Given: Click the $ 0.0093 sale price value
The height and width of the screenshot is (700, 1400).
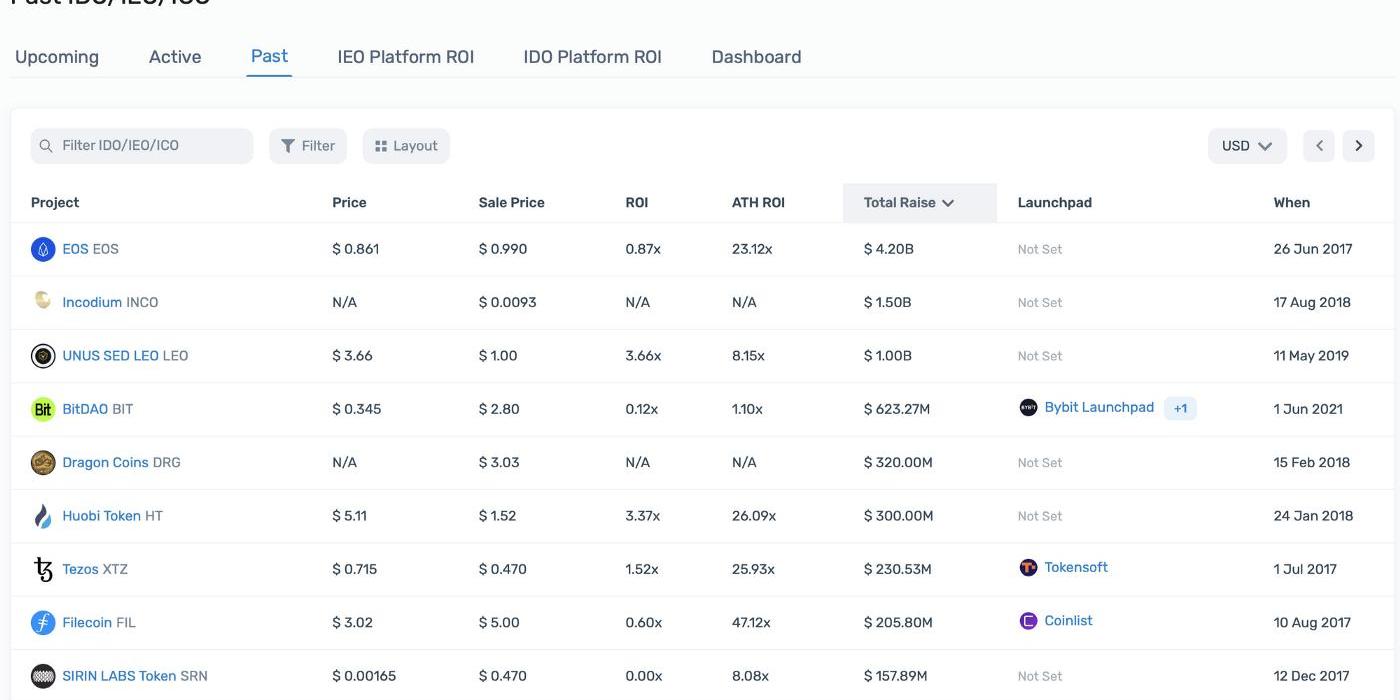Looking at the screenshot, I should click(x=508, y=302).
